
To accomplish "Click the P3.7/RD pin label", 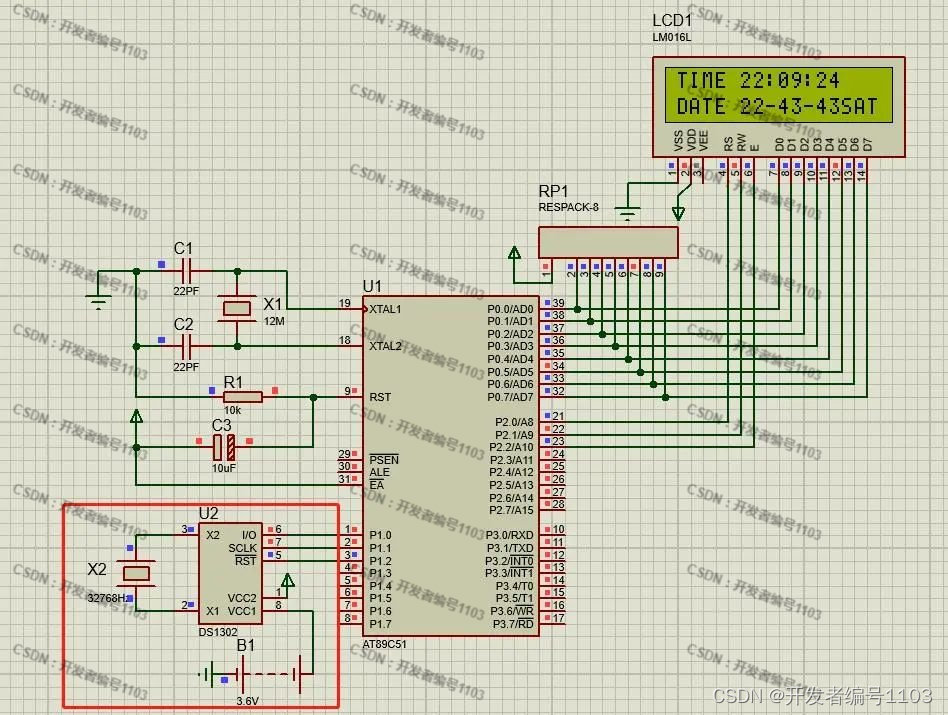I will (x=513, y=624).
